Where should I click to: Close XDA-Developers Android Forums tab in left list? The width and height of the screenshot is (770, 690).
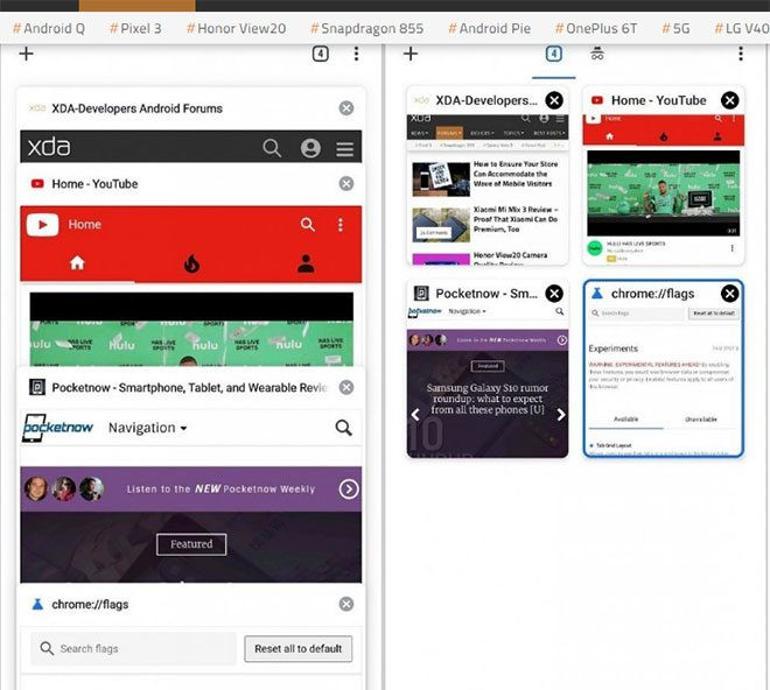pos(346,108)
